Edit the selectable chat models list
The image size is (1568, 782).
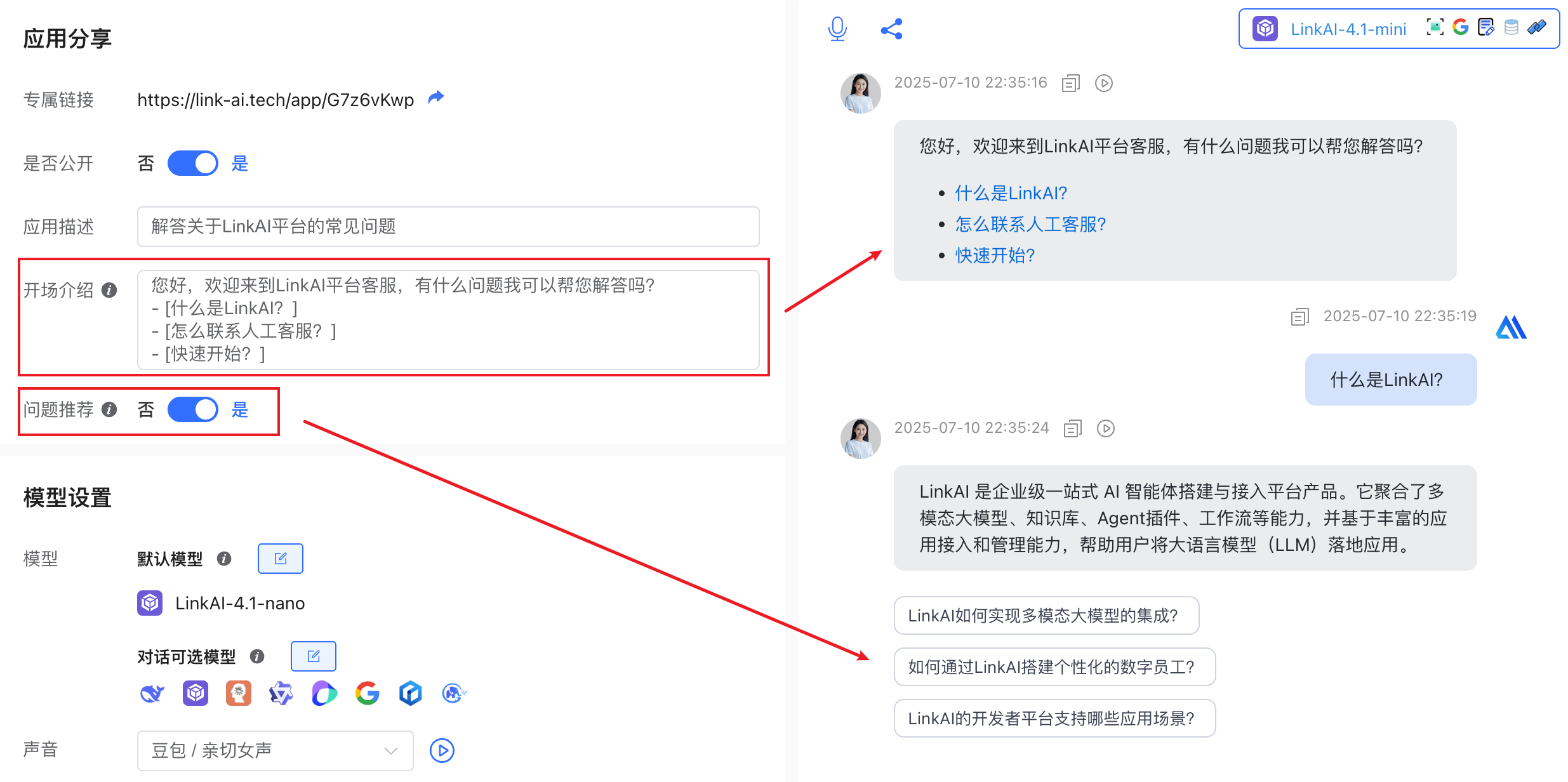tap(314, 656)
